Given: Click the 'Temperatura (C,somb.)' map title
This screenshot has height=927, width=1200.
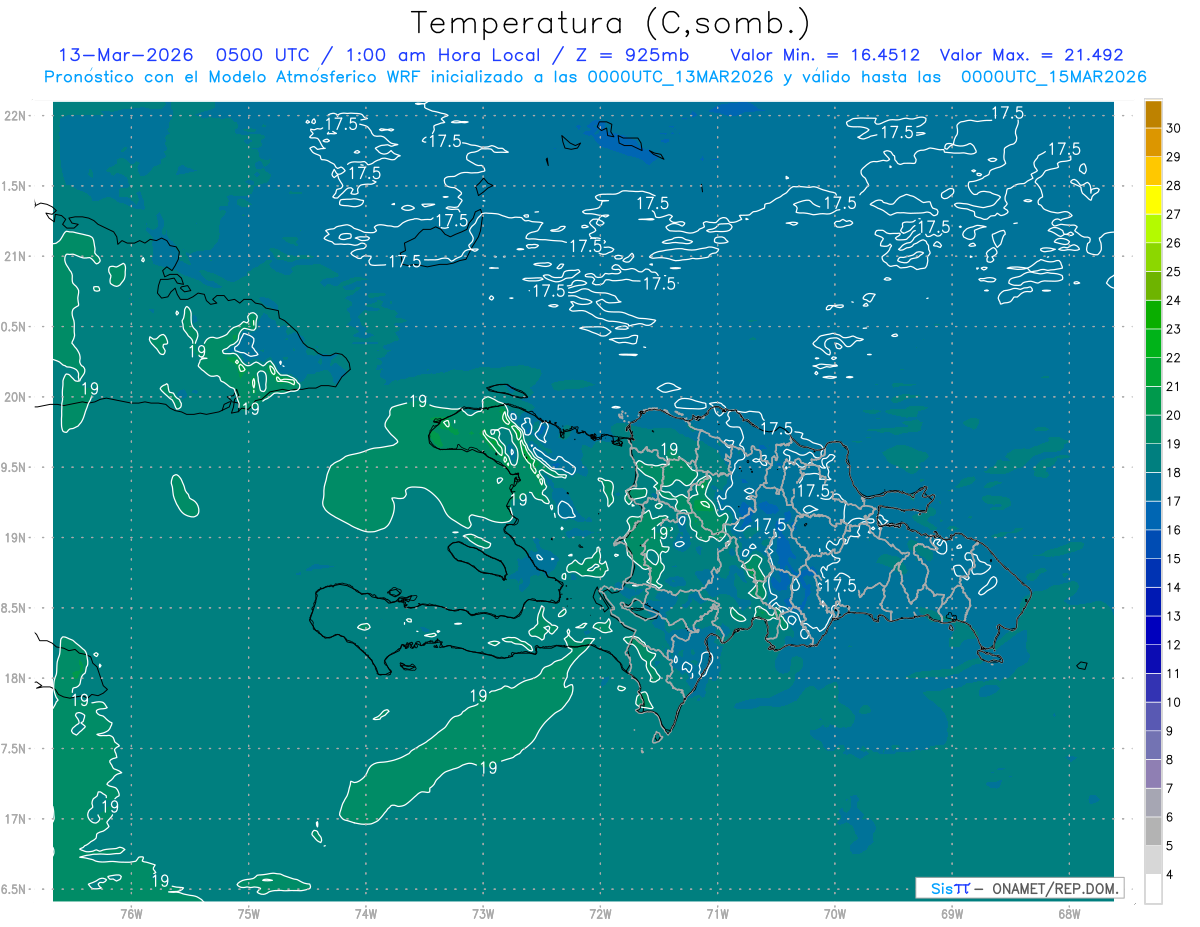Looking at the screenshot, I should pyautogui.click(x=610, y=23).
